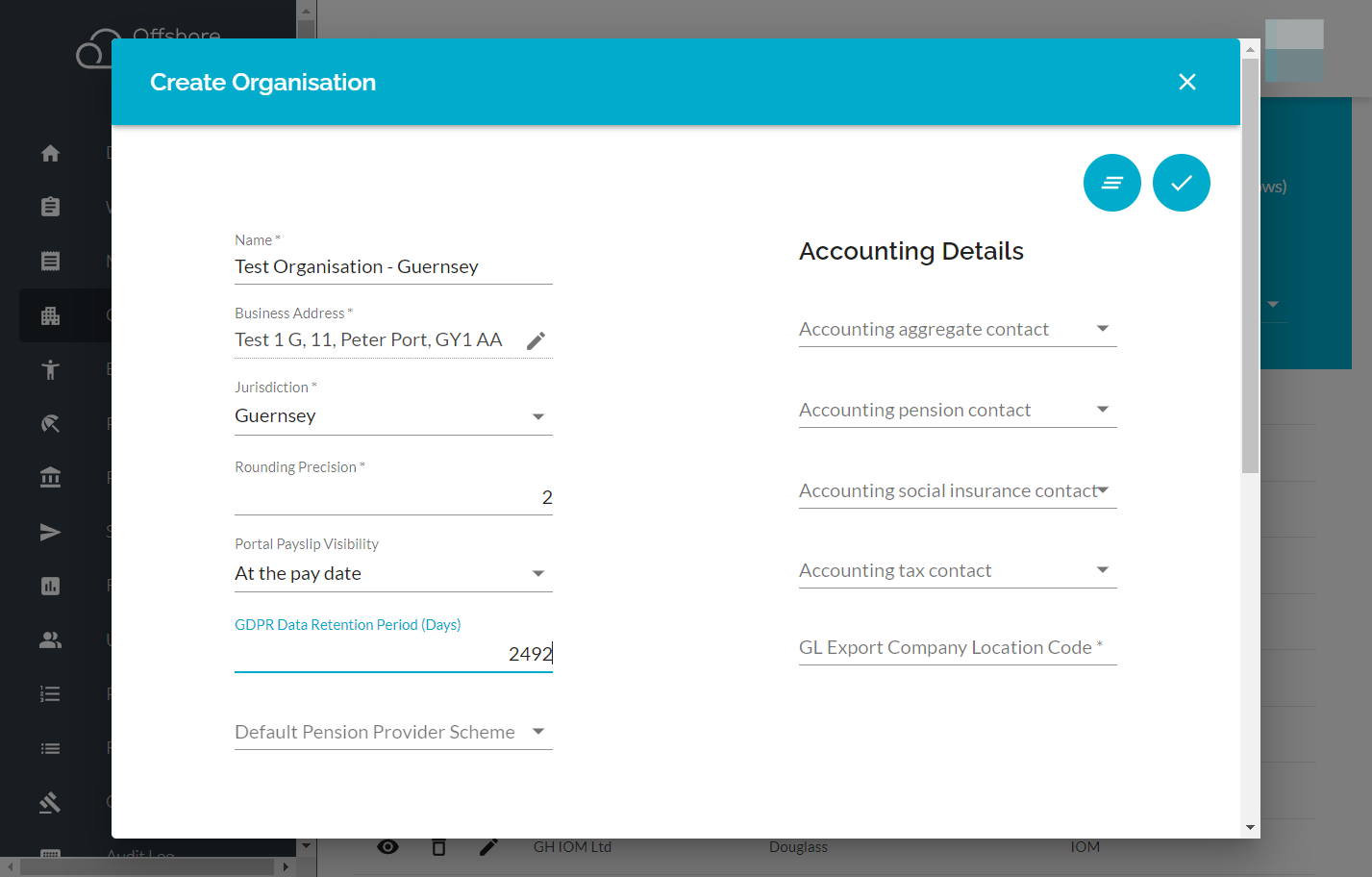Viewport: 1372px width, 877px height.
Task: Click the round checkmark save button
Action: pyautogui.click(x=1182, y=183)
